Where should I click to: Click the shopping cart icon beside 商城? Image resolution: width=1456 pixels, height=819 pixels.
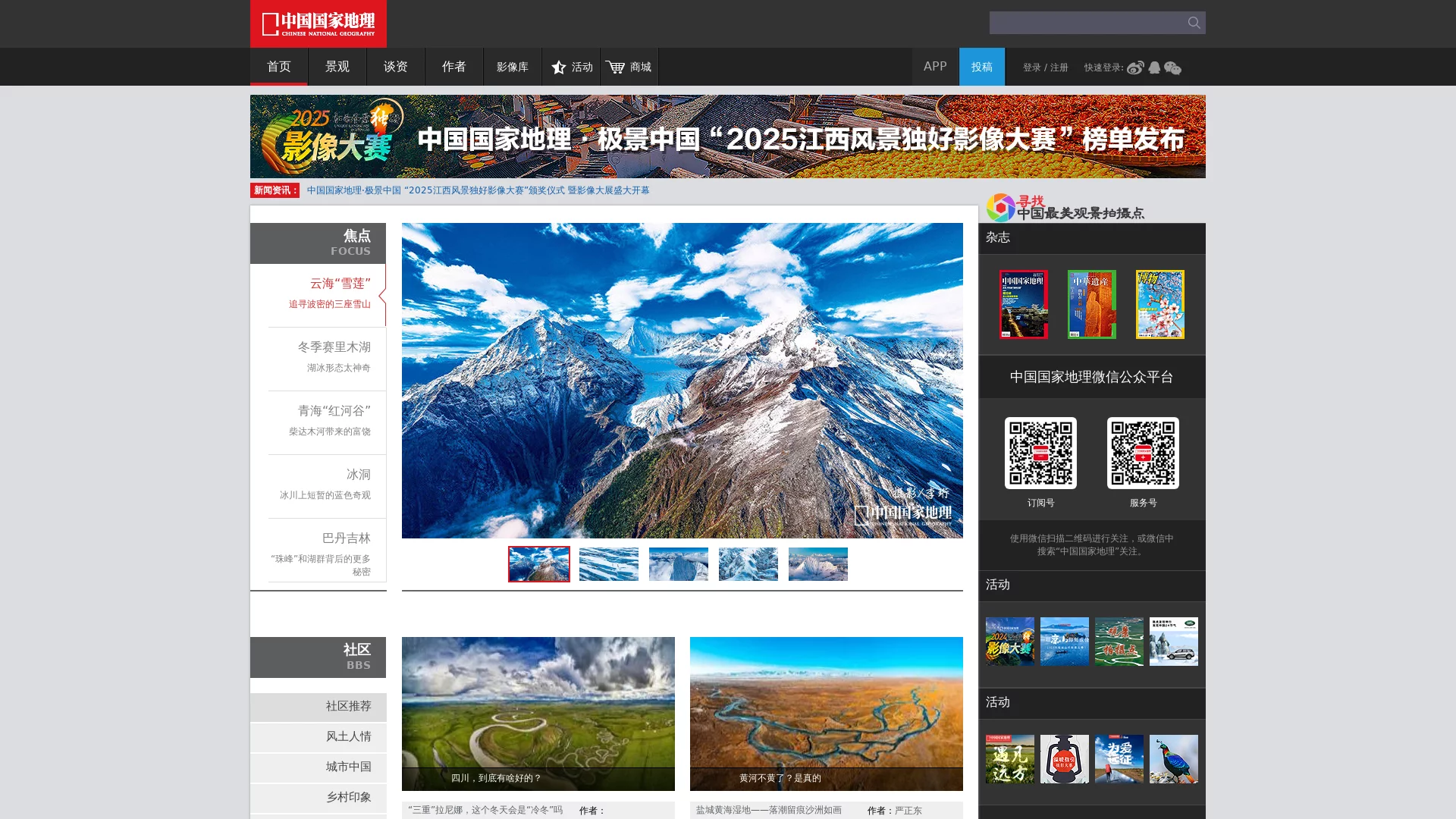point(616,67)
